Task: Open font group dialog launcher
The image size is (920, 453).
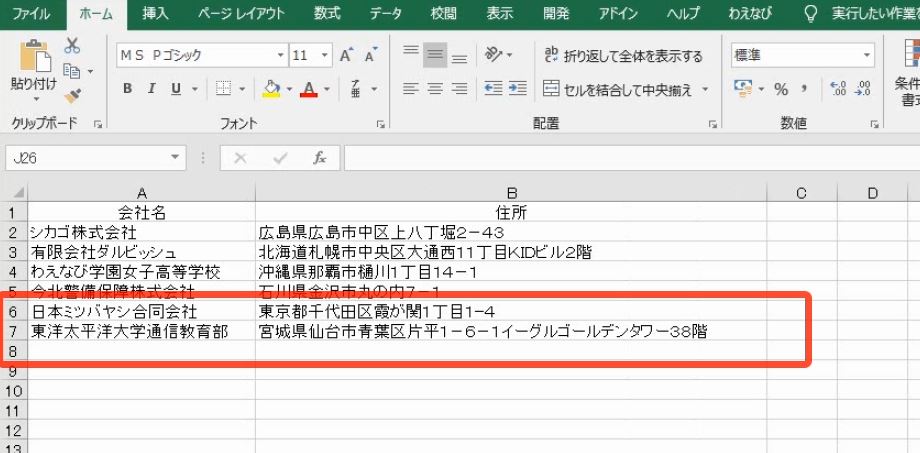Action: tap(381, 124)
